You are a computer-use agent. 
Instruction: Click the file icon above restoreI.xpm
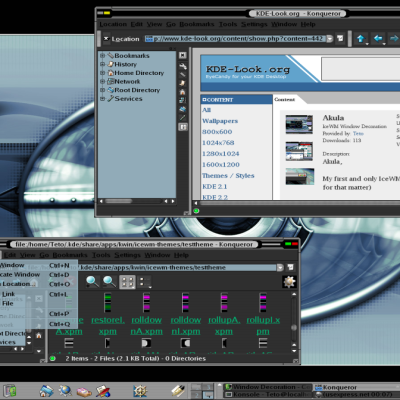(108, 302)
